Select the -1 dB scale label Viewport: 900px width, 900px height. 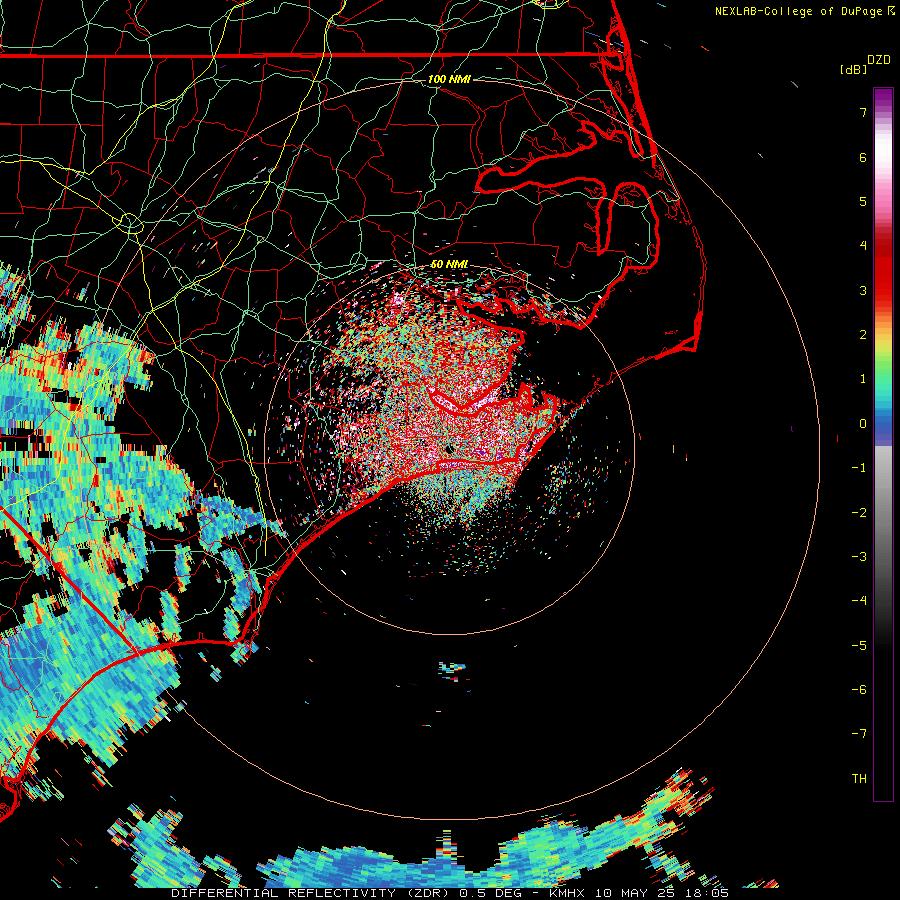pyautogui.click(x=859, y=468)
